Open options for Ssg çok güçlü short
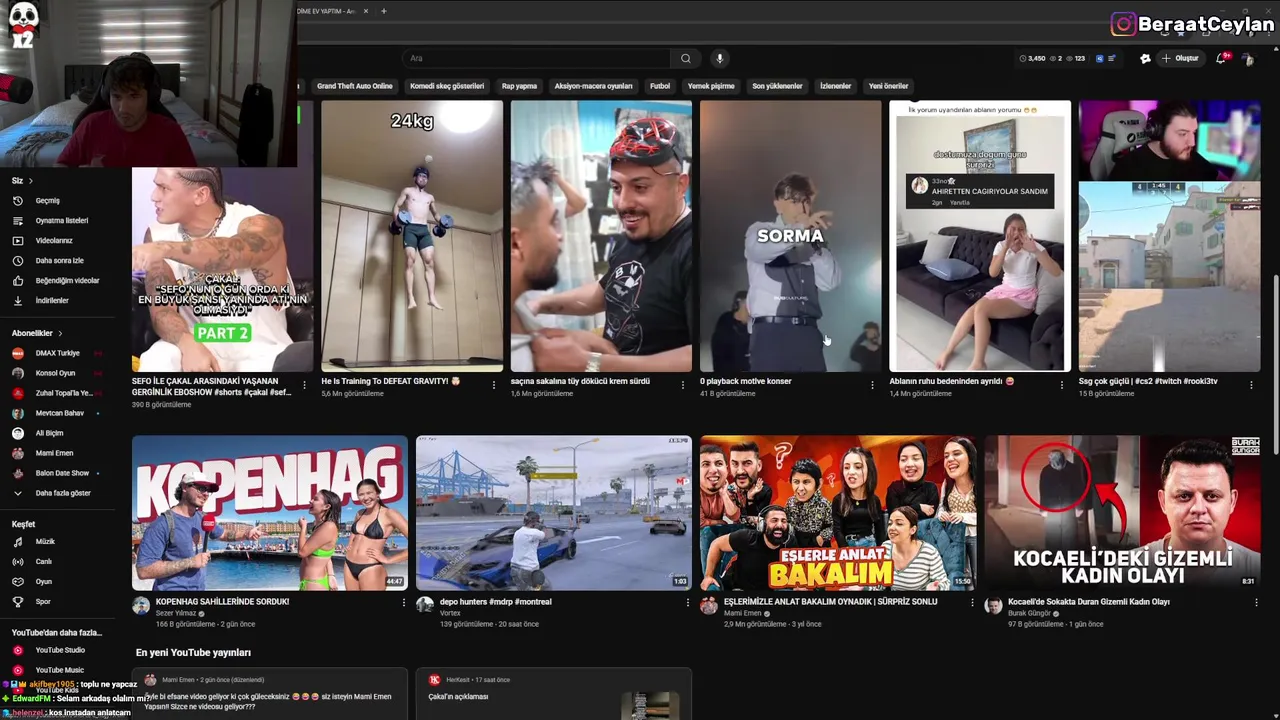The height and width of the screenshot is (720, 1280). 1251,385
